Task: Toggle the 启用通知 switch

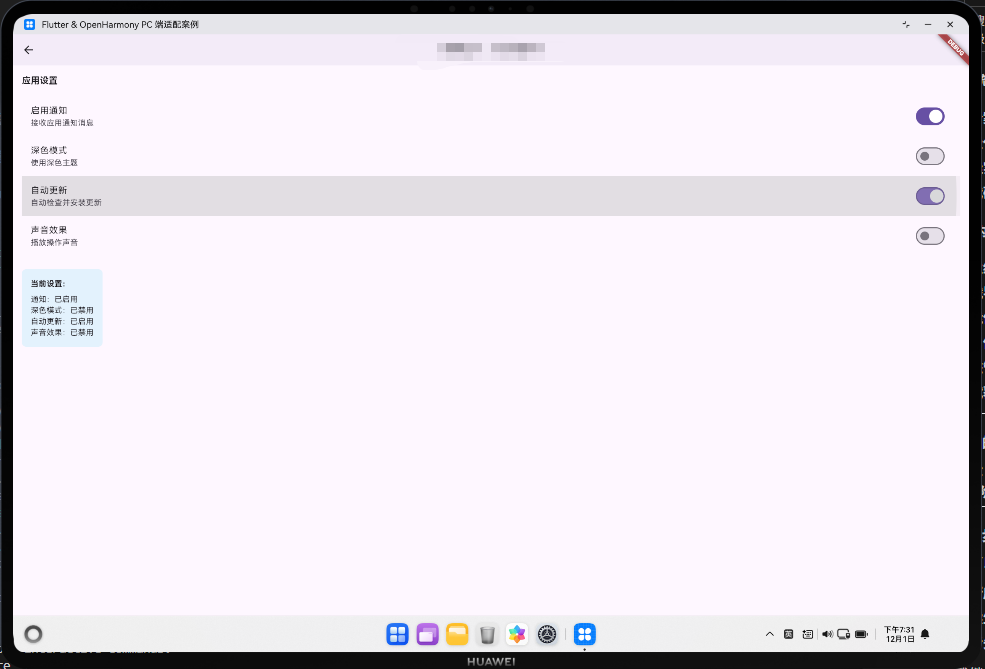Action: coord(930,116)
